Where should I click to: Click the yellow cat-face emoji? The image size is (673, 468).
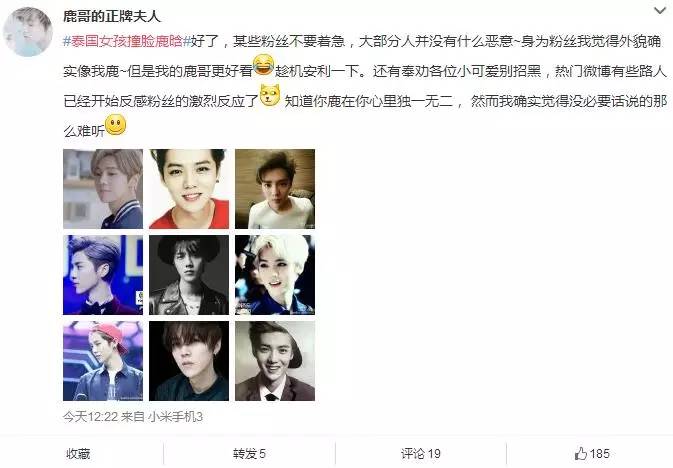pos(270,95)
